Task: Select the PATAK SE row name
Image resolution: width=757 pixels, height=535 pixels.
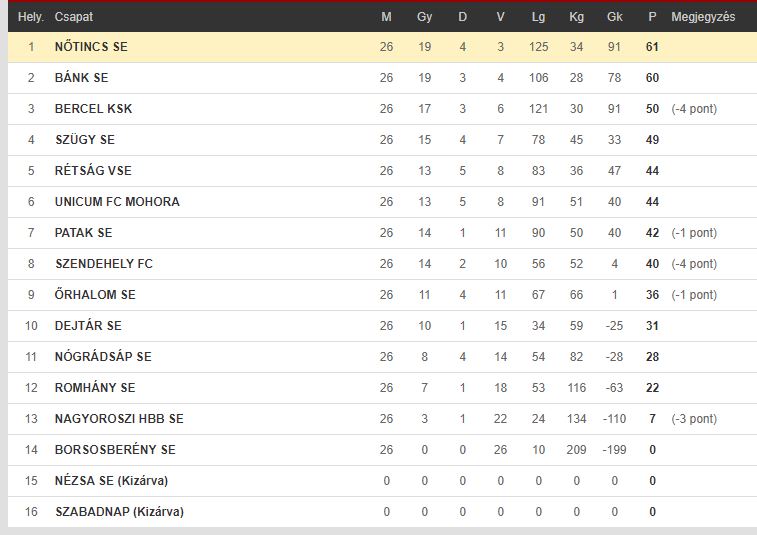Action: coord(84,233)
